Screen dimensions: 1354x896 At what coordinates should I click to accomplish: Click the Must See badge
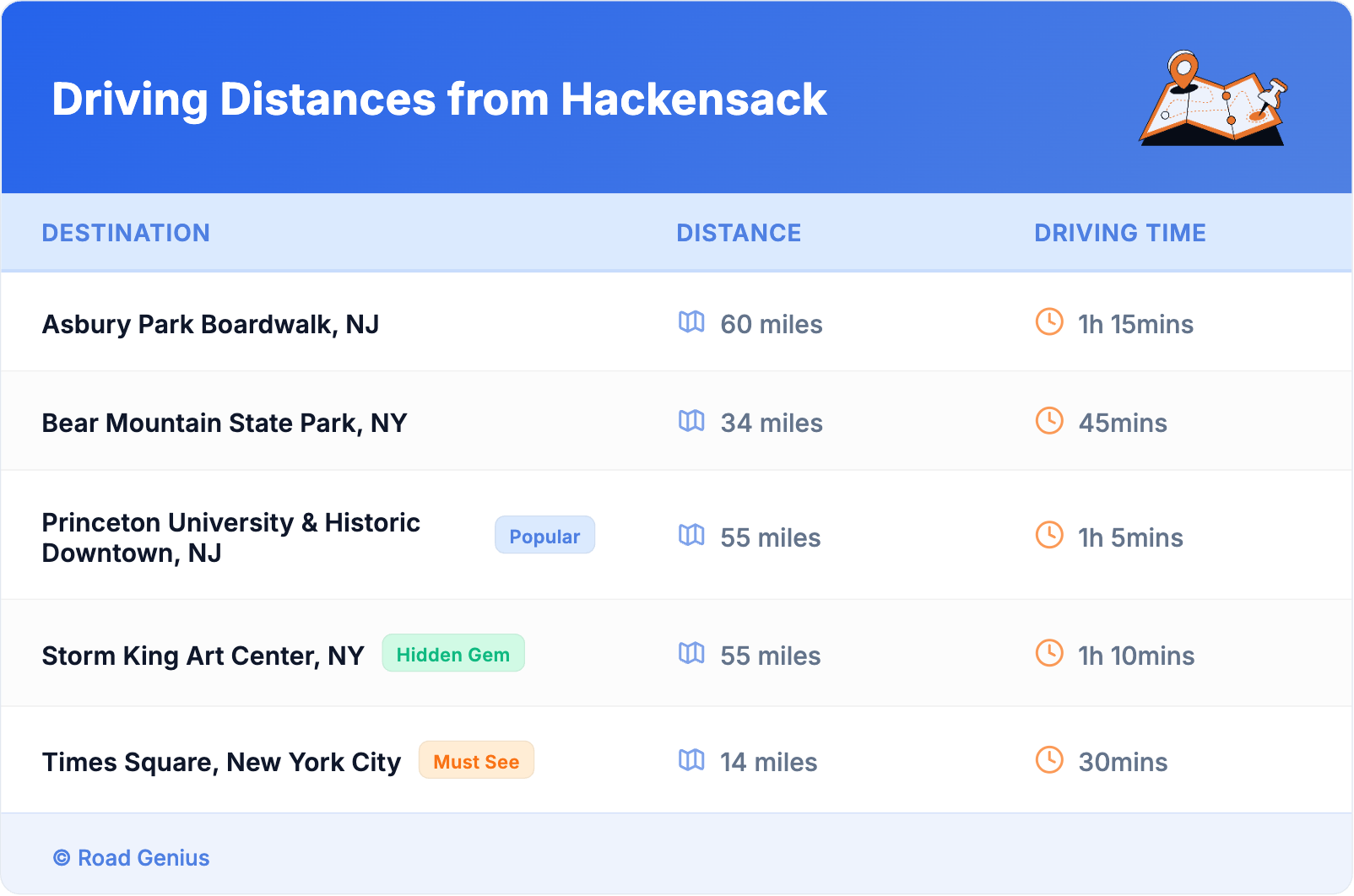click(x=476, y=761)
